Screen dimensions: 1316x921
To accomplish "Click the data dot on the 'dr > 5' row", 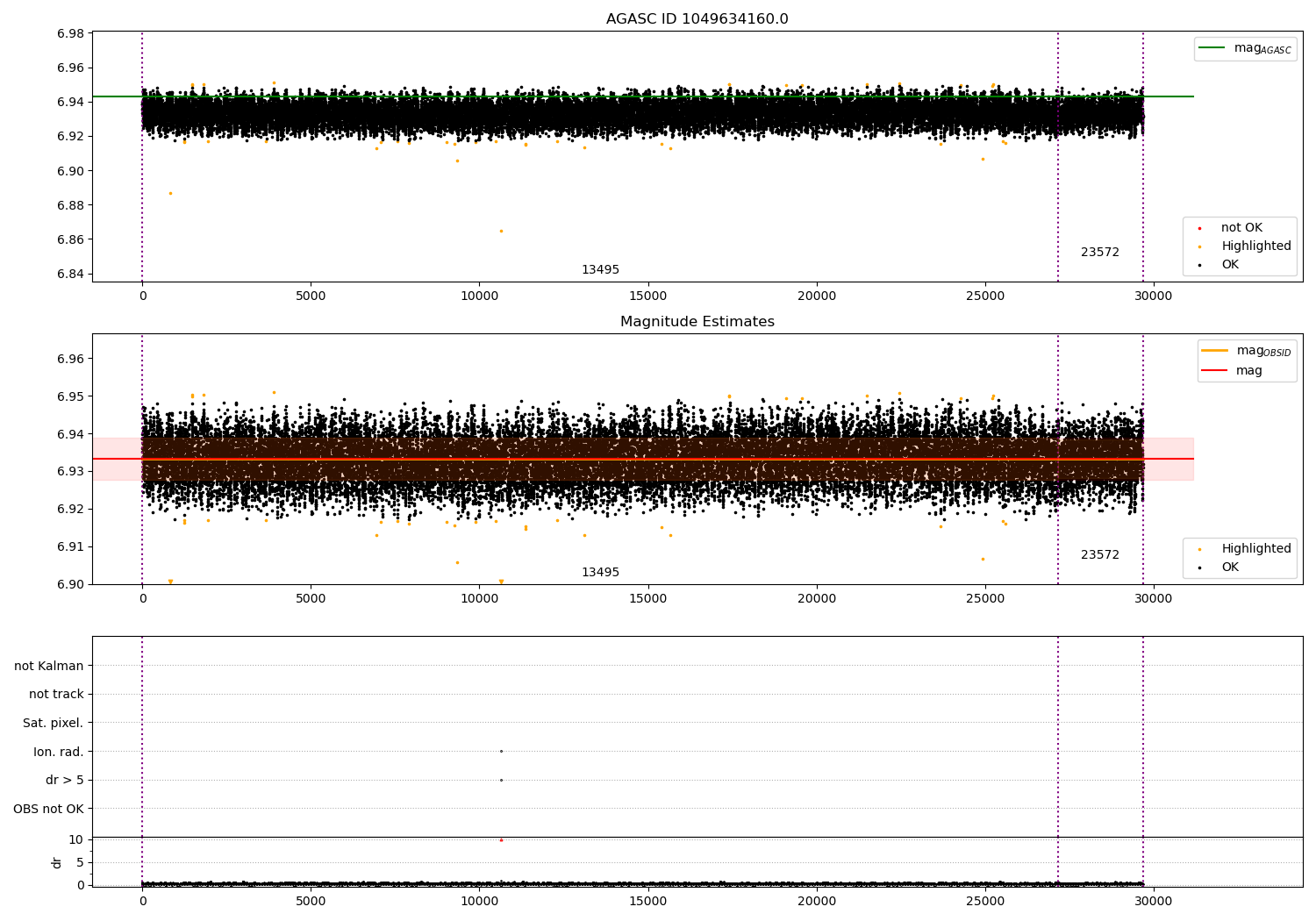I will (x=501, y=780).
